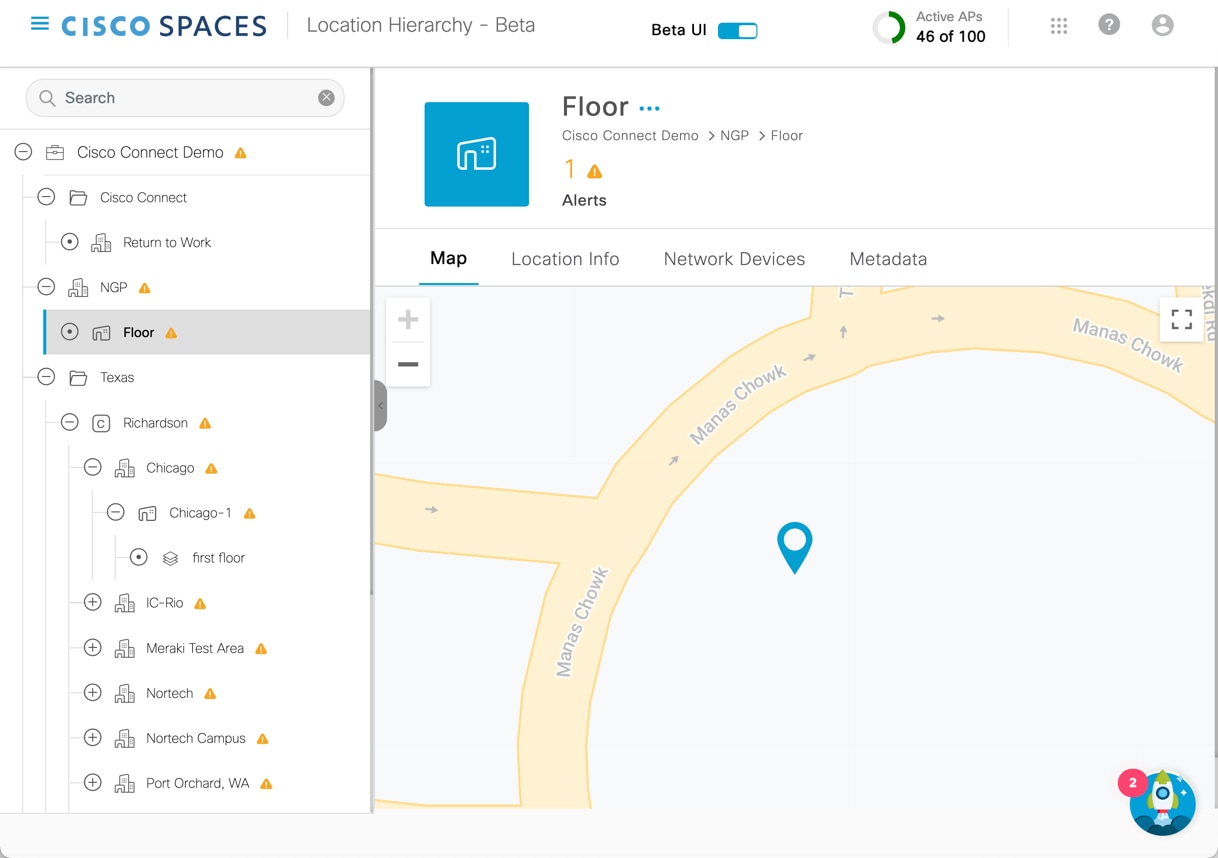Image resolution: width=1218 pixels, height=858 pixels.
Task: Open the apps grid launcher
Action: point(1059,26)
